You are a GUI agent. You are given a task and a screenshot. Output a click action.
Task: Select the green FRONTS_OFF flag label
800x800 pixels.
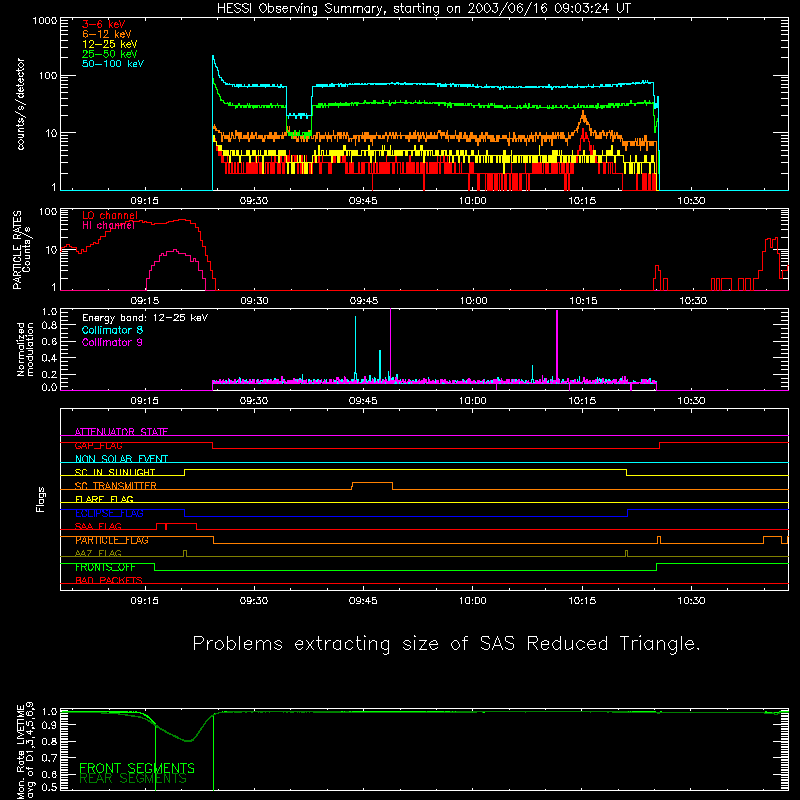105,567
